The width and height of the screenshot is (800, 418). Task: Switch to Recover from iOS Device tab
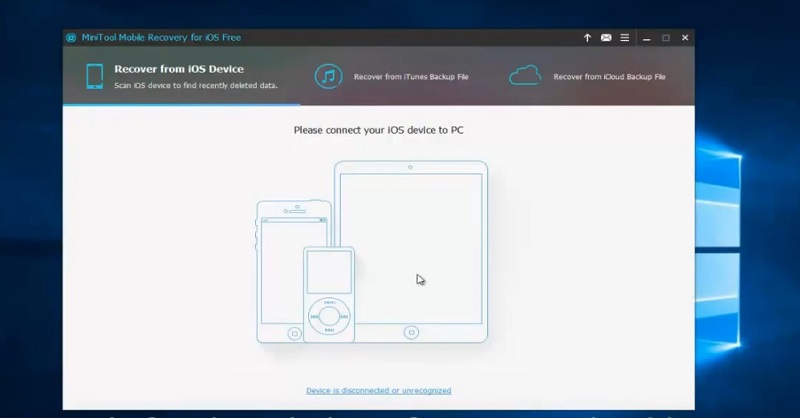coord(180,70)
